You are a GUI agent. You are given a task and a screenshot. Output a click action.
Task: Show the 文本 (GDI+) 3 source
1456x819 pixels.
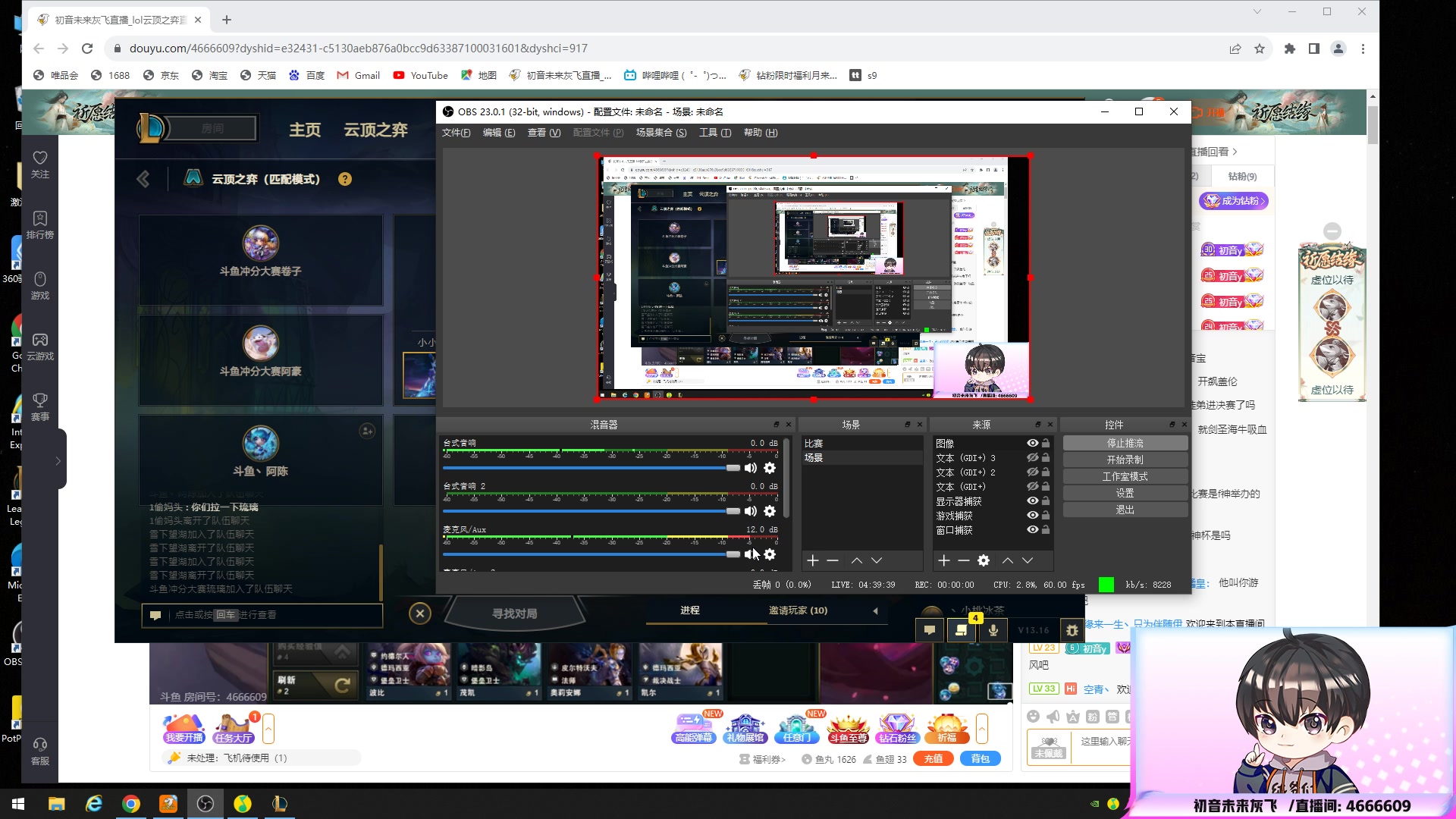[x=1032, y=458]
